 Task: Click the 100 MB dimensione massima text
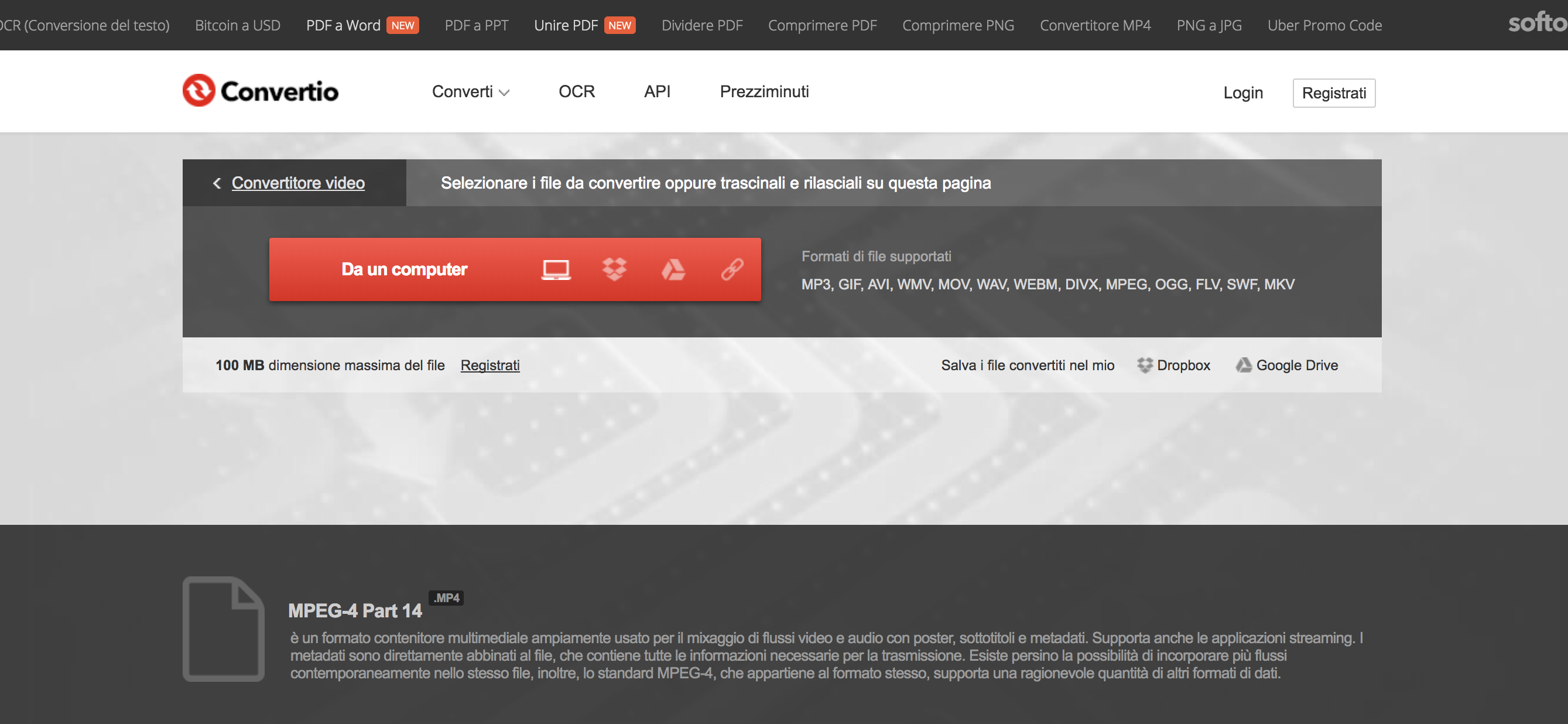point(330,365)
